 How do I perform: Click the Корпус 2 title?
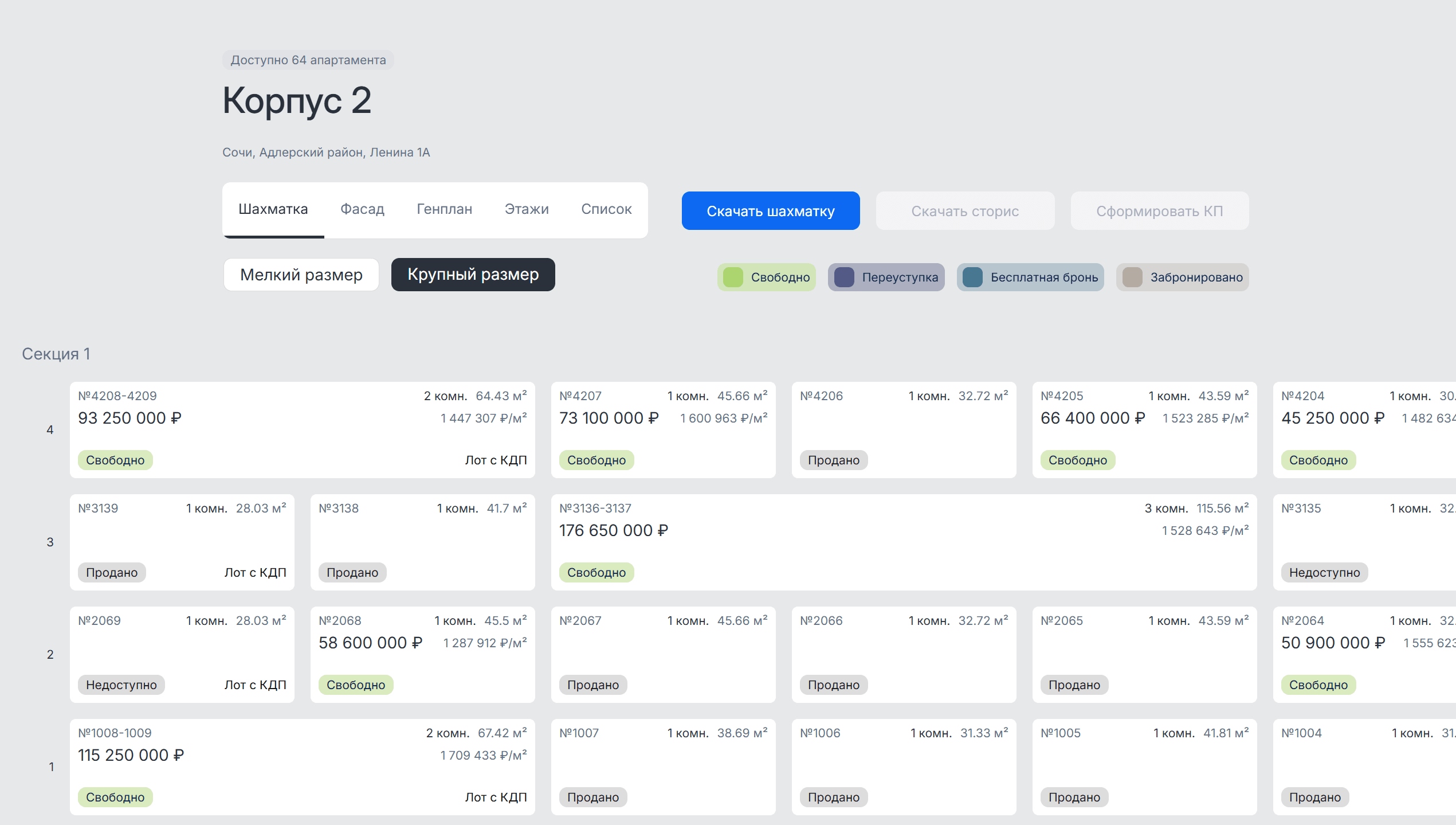(x=297, y=101)
